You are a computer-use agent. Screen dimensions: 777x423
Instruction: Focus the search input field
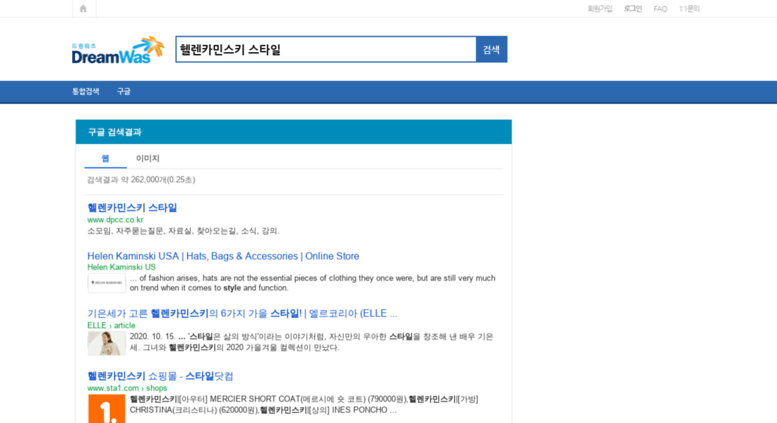tap(326, 50)
